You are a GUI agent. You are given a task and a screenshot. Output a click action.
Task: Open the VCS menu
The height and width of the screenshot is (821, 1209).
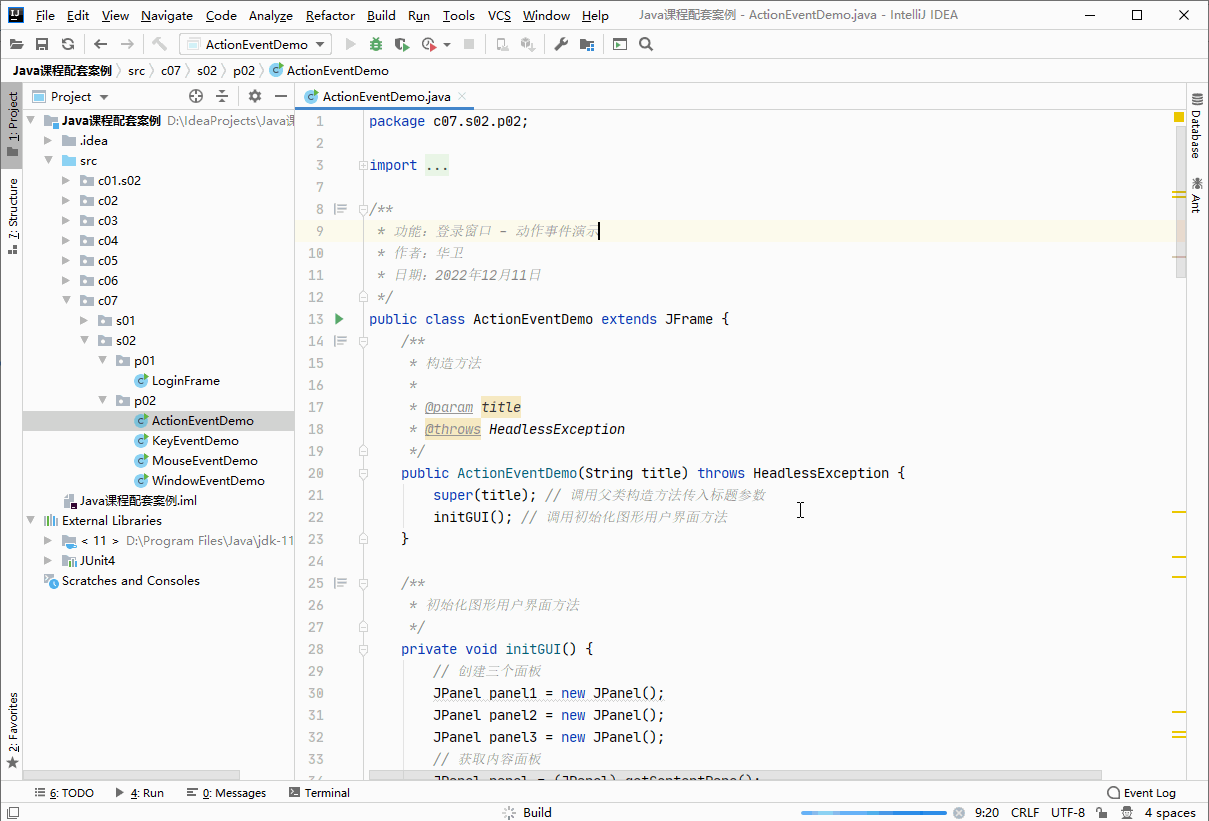[499, 15]
